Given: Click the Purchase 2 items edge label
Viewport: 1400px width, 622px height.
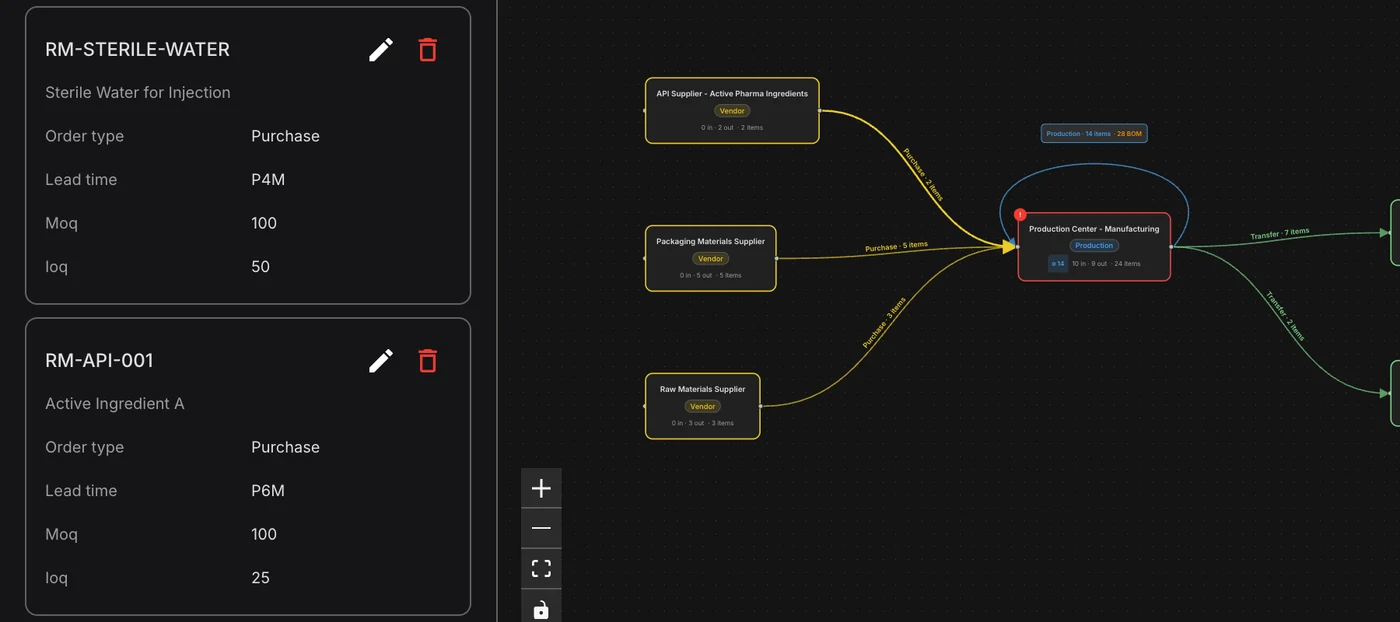Looking at the screenshot, I should pos(923,175).
